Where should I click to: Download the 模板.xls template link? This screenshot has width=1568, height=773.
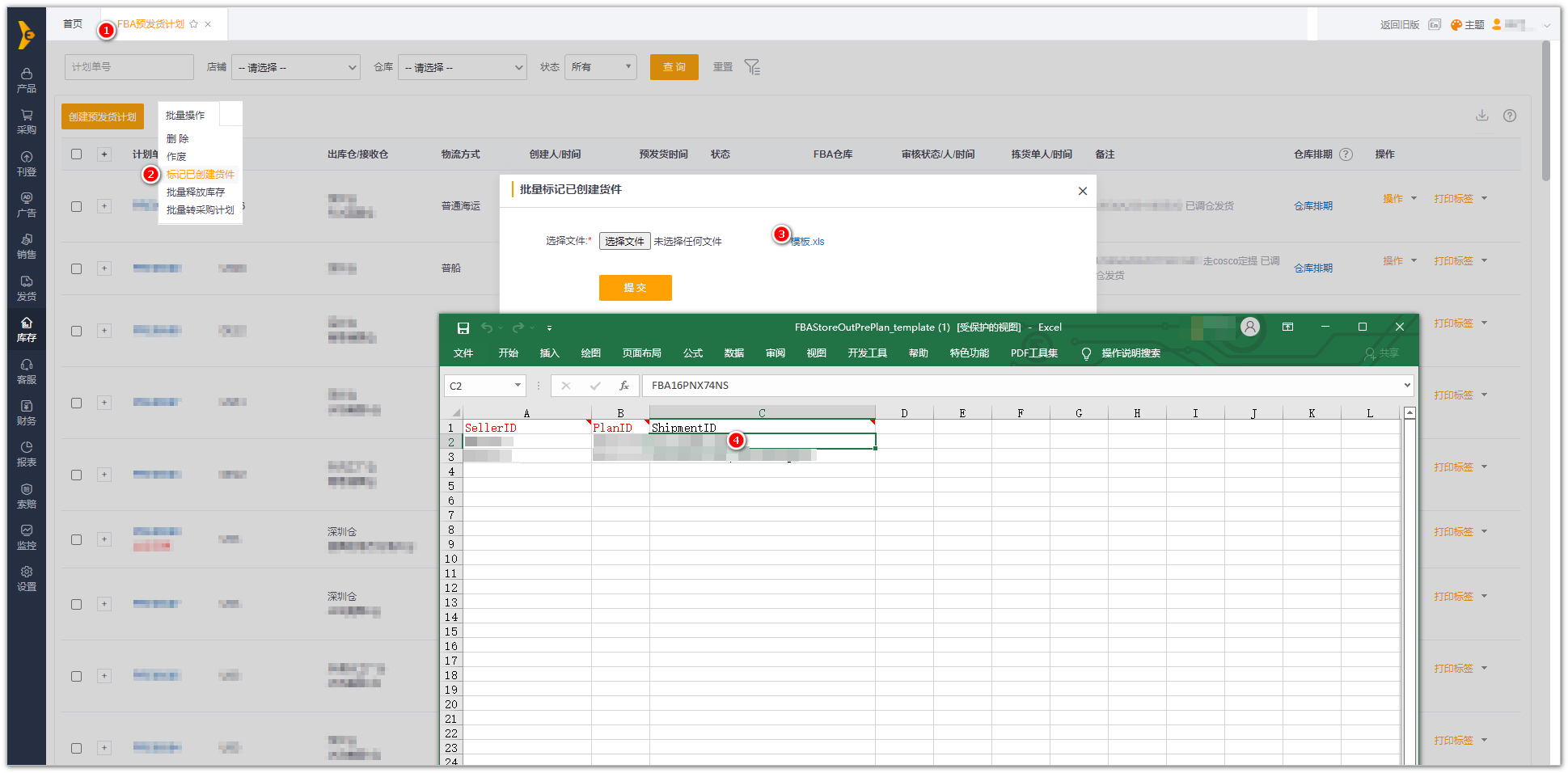[x=808, y=242]
